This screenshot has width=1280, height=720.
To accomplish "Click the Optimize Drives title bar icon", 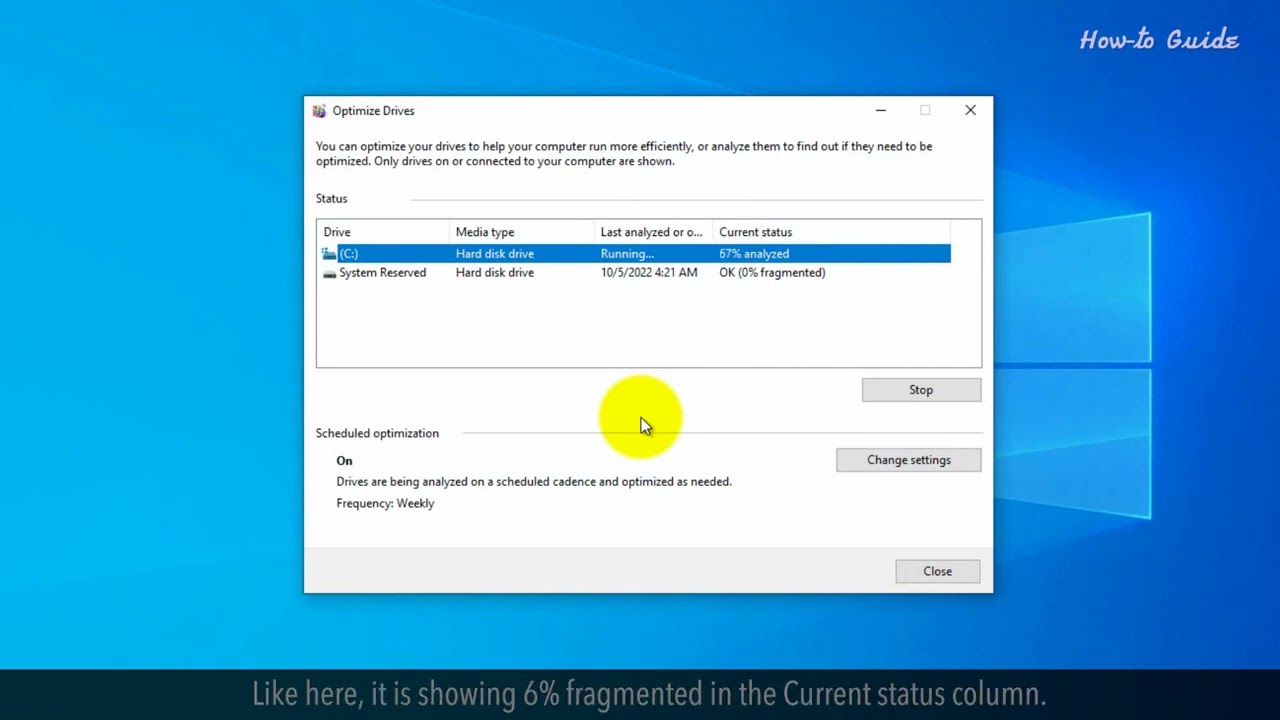I will 319,111.
